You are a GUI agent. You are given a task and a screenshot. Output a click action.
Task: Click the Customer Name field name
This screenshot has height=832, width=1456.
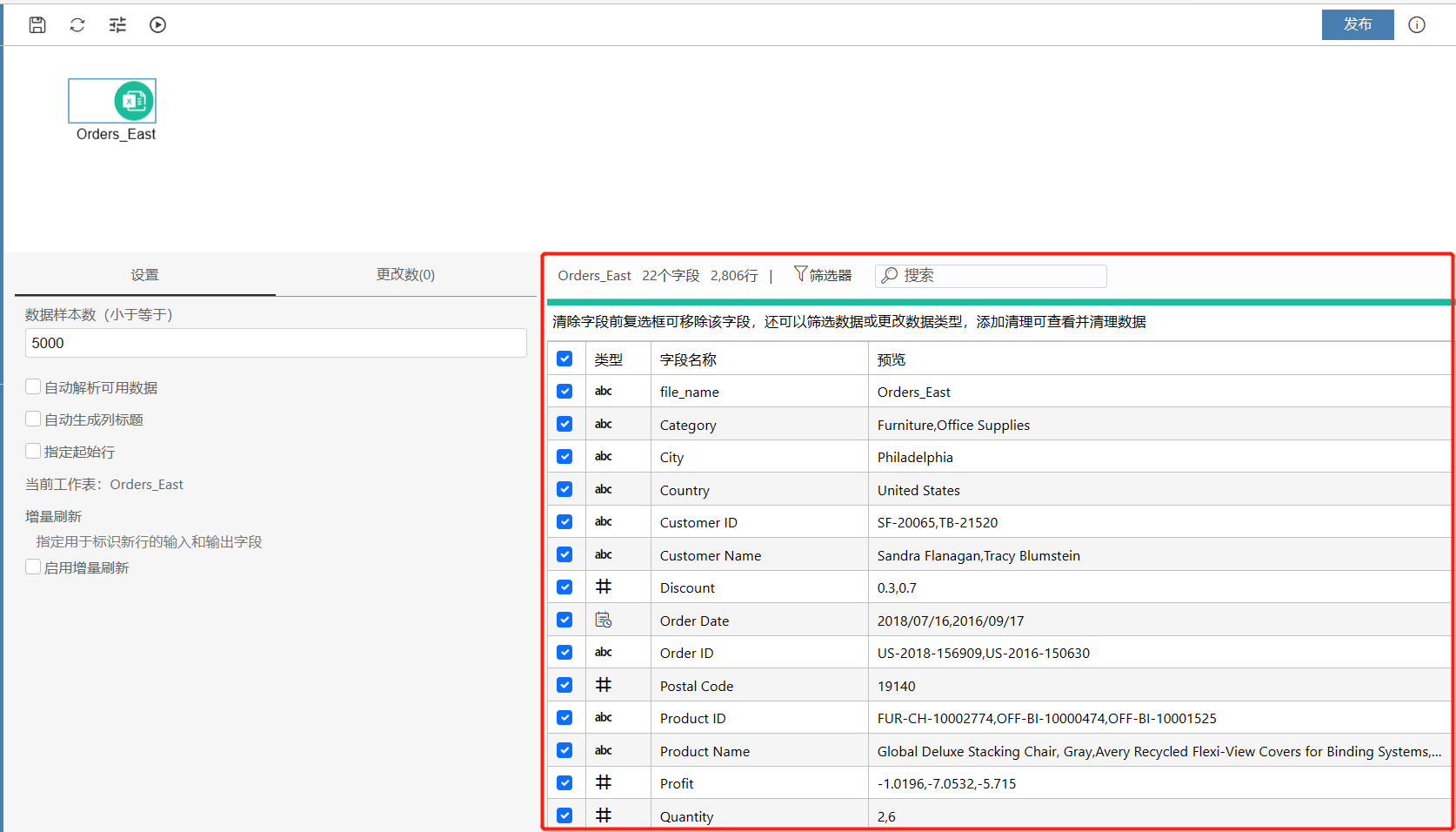(x=711, y=555)
